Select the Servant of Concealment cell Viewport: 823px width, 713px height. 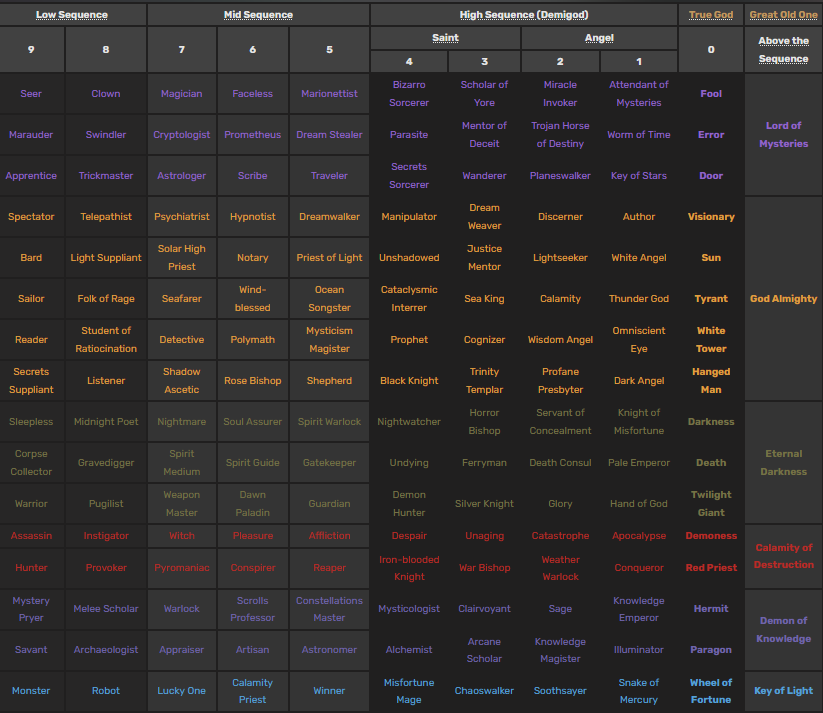pos(560,421)
